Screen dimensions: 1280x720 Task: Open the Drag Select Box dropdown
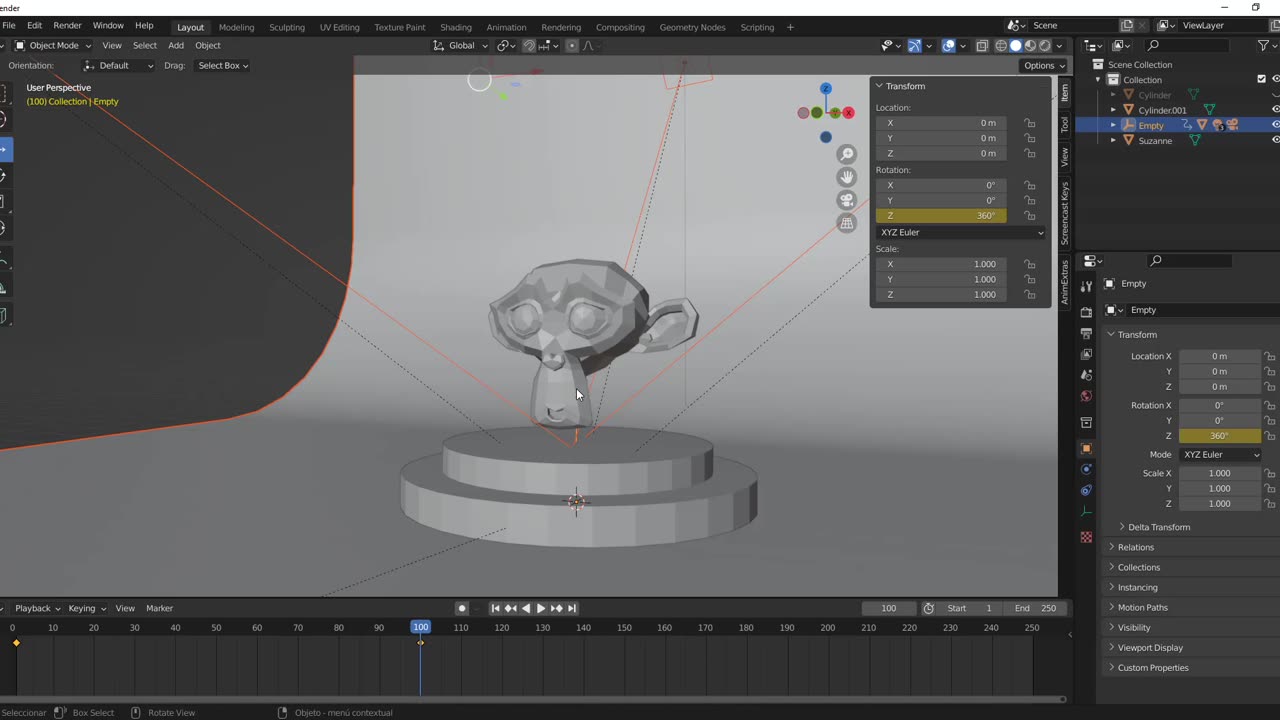[222, 65]
